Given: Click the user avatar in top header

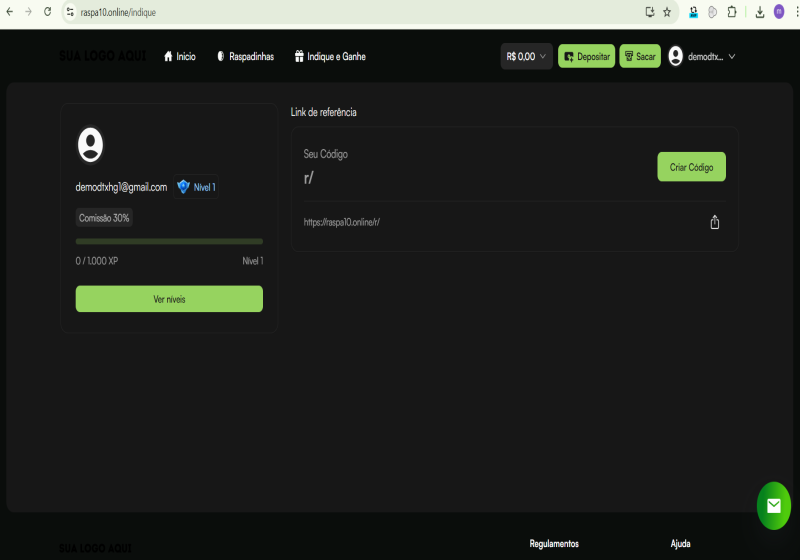Looking at the screenshot, I should tap(676, 56).
